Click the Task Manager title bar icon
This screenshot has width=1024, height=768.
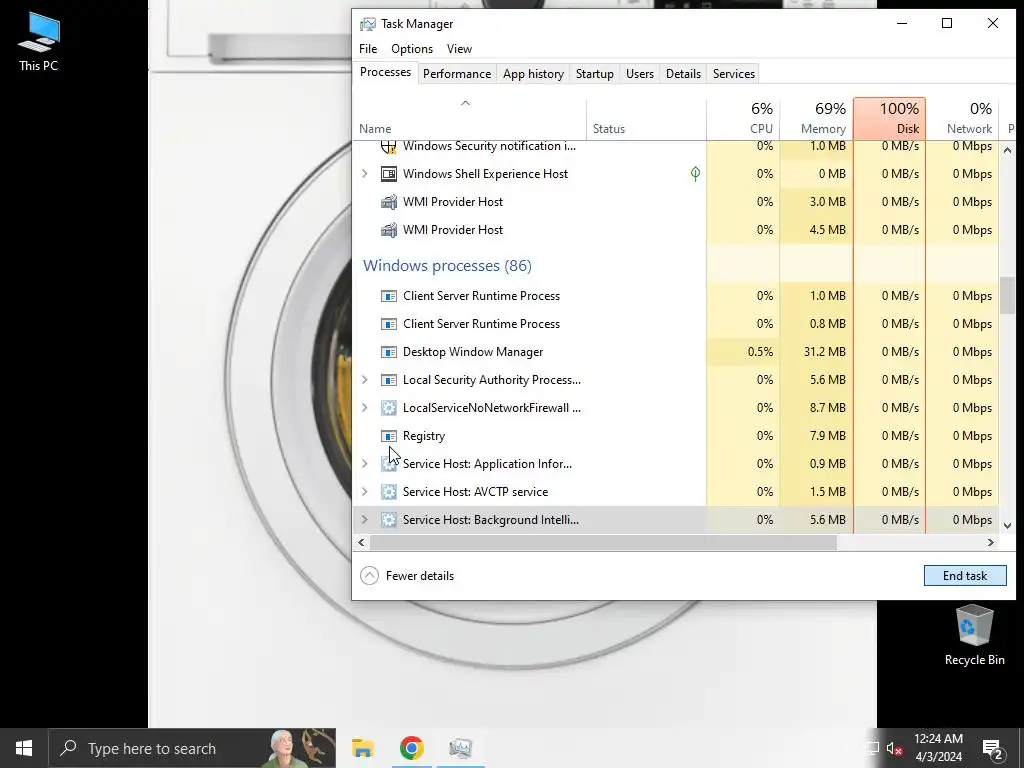point(368,24)
